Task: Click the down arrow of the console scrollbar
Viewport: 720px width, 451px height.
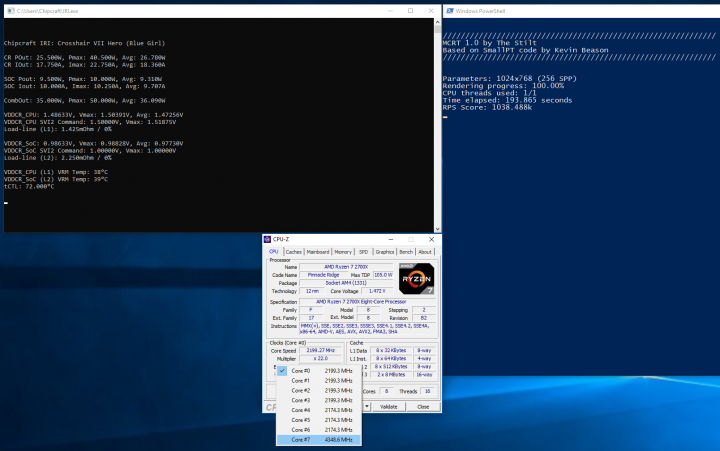Action: pos(438,229)
